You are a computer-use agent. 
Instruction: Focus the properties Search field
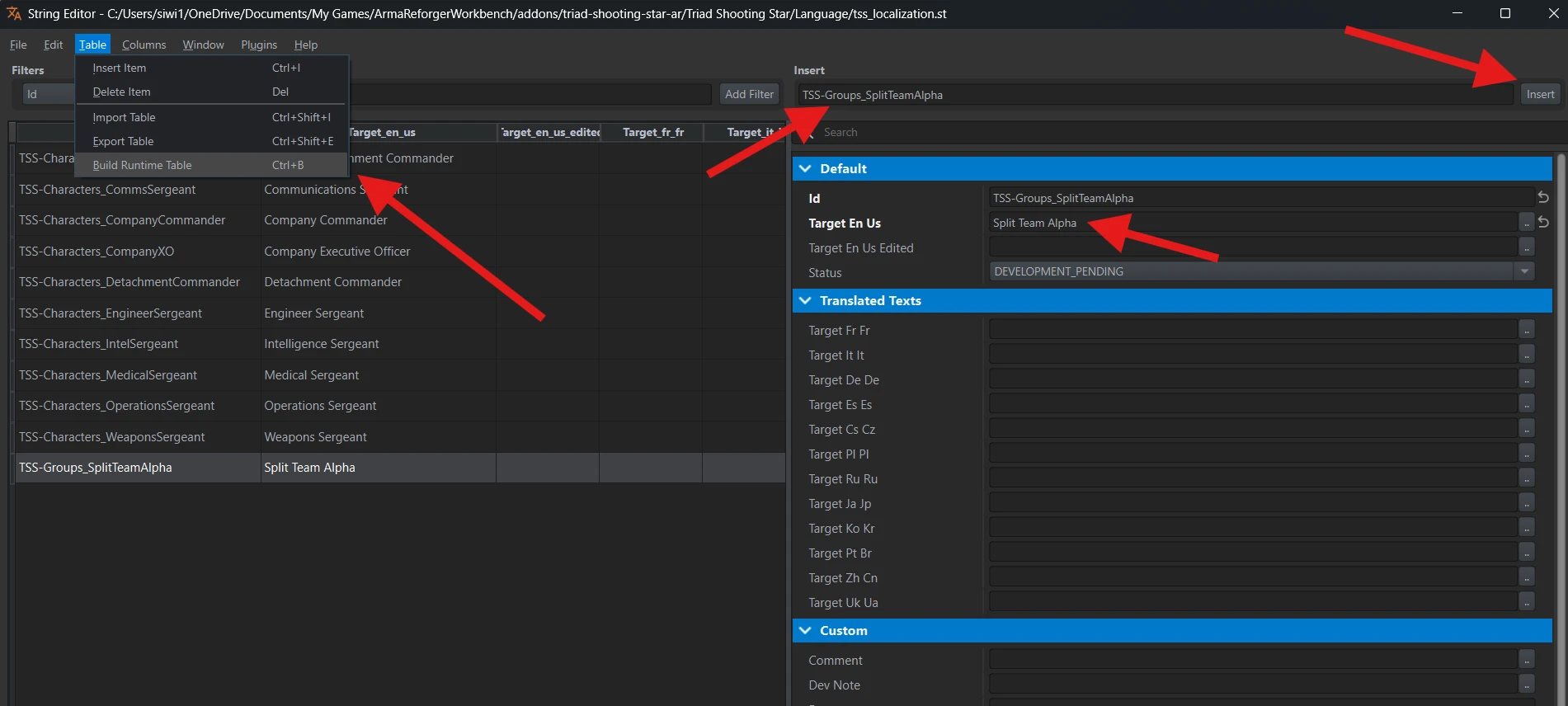(1180, 132)
